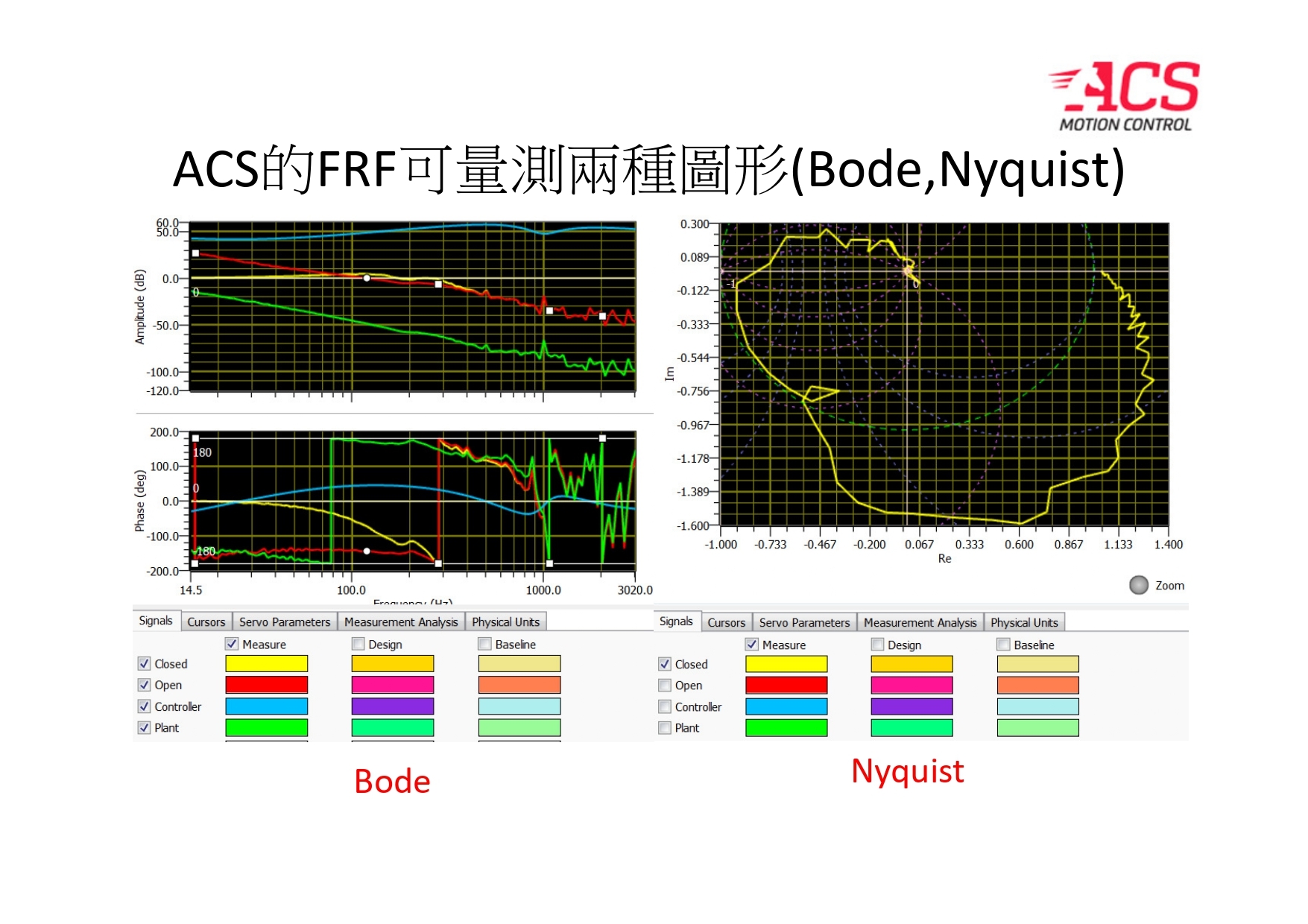This screenshot has width=1308, height=924.
Task: Open the Cursors tab in Bode panel
Action: pyautogui.click(x=206, y=621)
